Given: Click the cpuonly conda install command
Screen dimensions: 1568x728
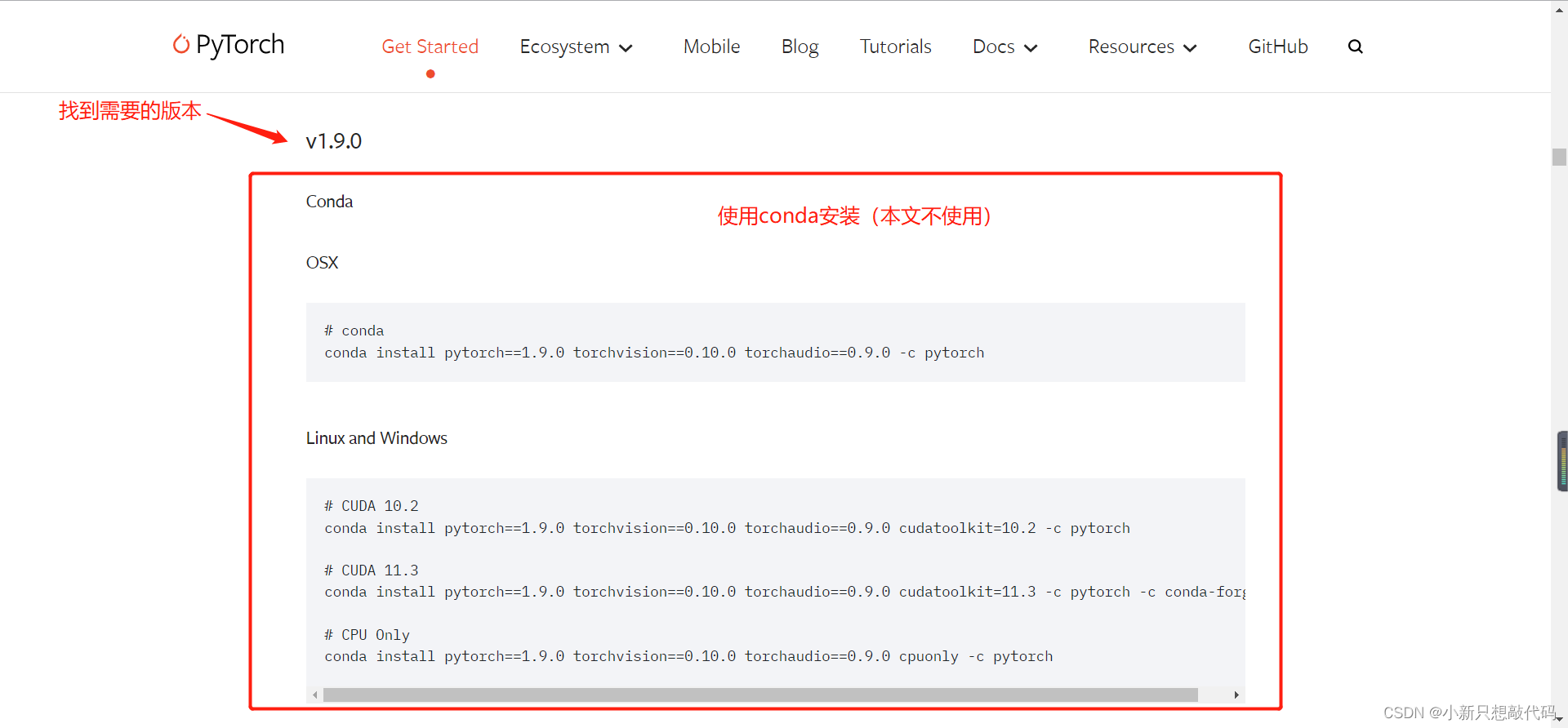Looking at the screenshot, I should 688,656.
